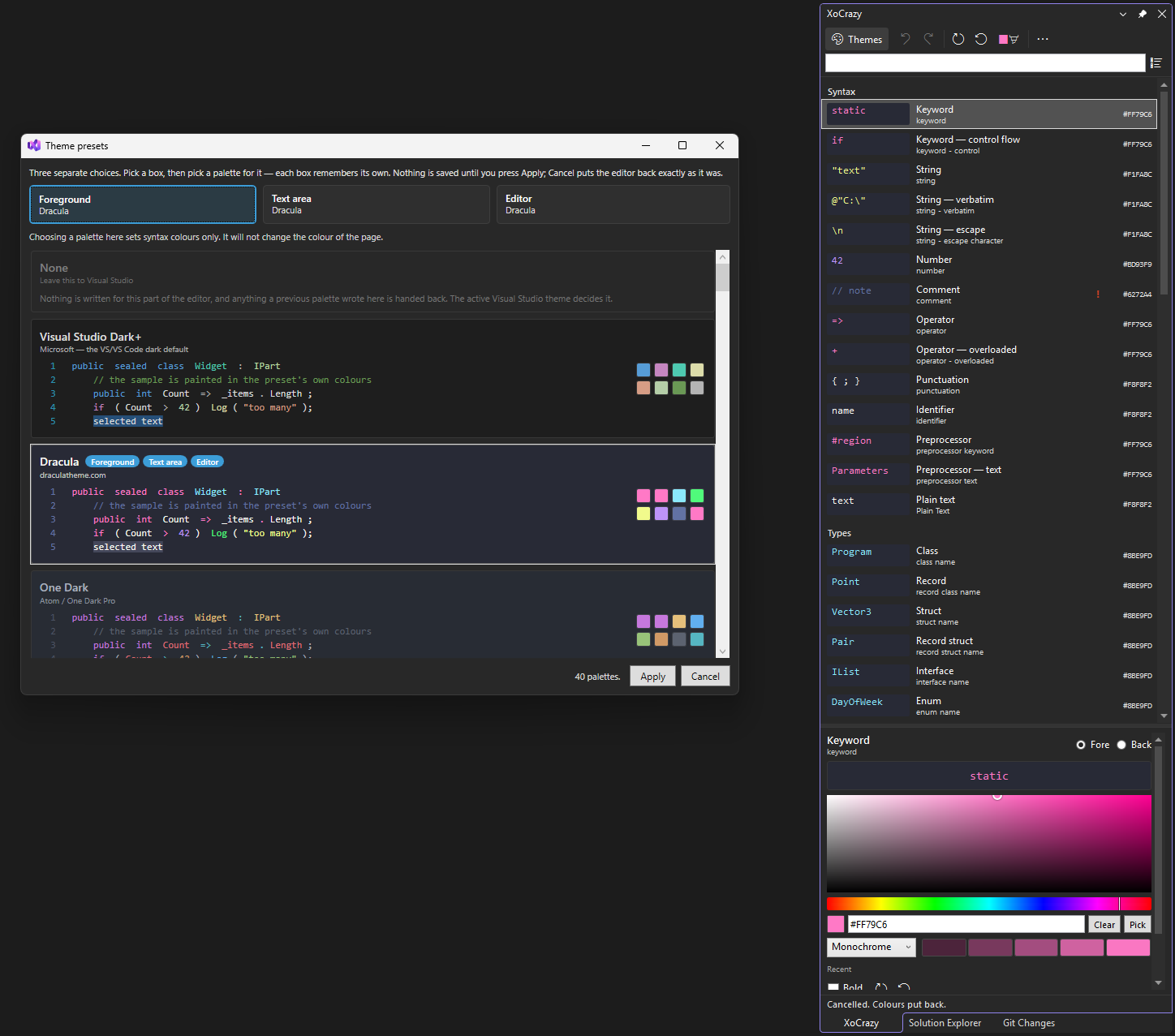Click the down arrow of the Syntax list scrollbar
The image size is (1175, 1036).
(x=1164, y=716)
